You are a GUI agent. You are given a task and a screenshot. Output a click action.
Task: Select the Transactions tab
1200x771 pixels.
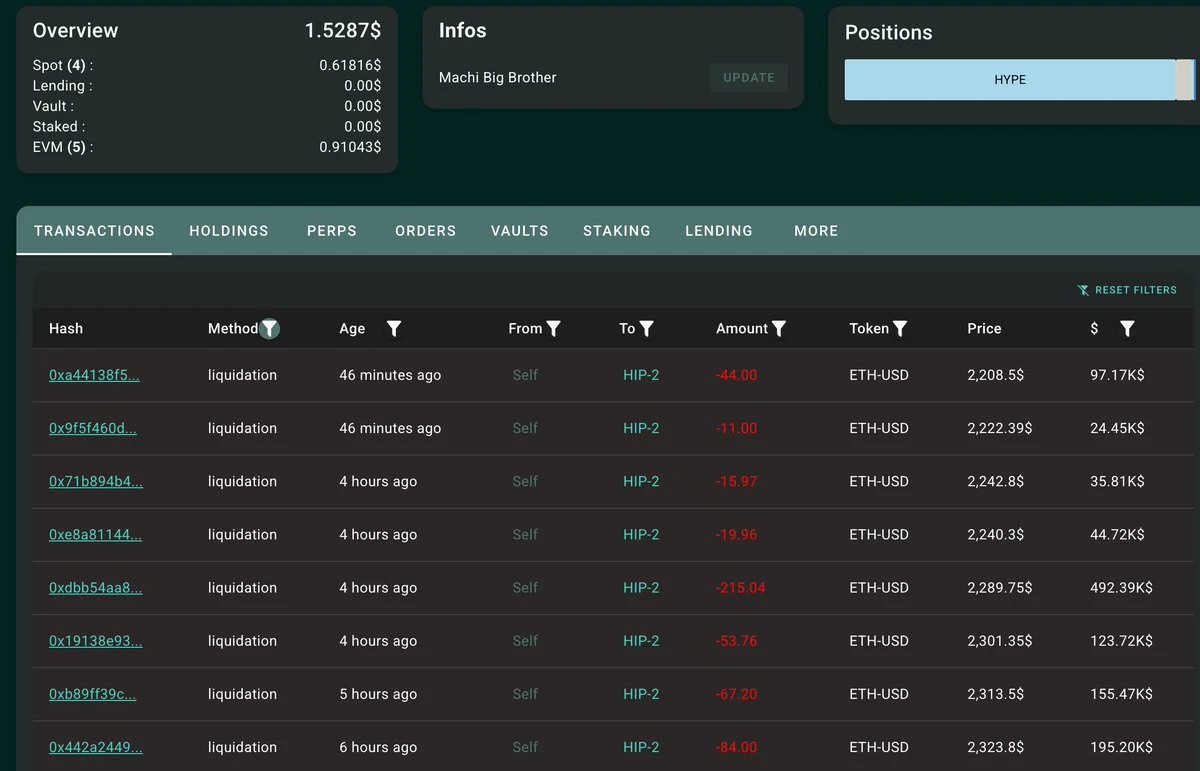[x=94, y=231]
